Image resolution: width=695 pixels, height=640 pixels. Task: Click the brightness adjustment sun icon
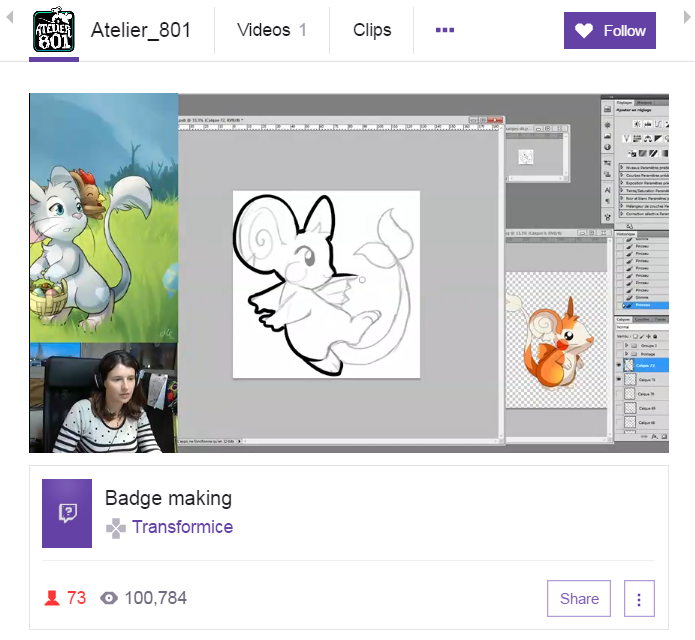click(636, 125)
